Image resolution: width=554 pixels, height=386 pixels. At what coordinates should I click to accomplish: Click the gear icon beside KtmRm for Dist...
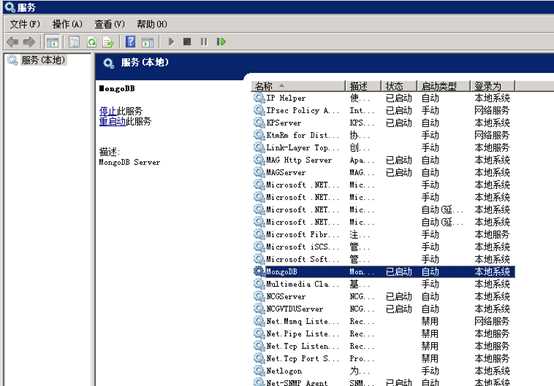(x=259, y=135)
